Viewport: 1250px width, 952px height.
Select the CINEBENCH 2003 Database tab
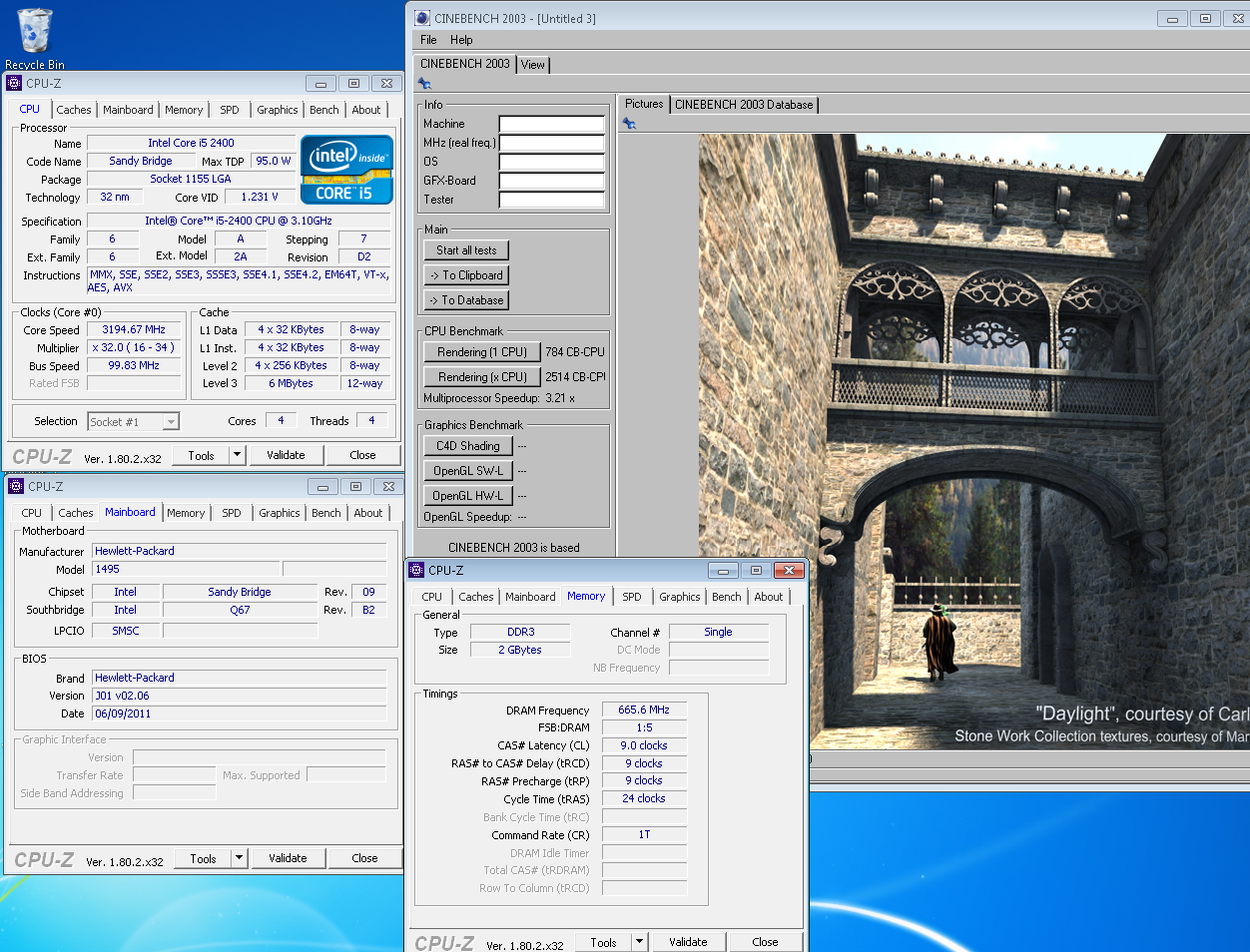tap(744, 105)
